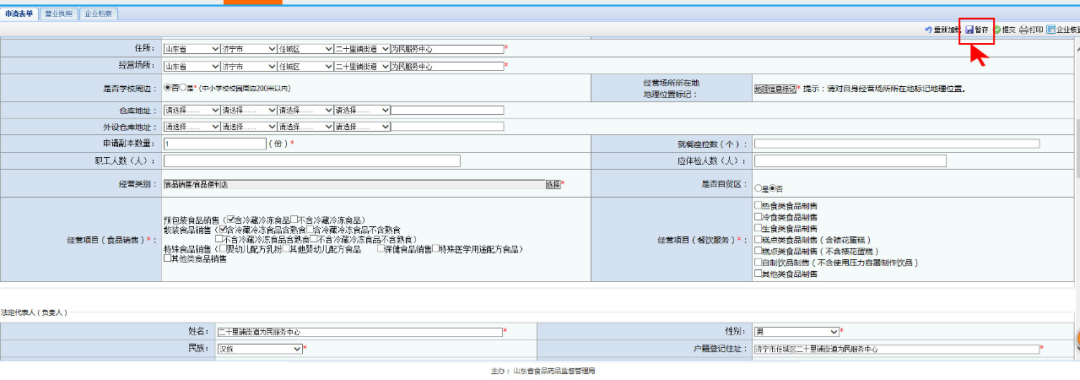Click the 应体检人数 input field

pos(850,160)
